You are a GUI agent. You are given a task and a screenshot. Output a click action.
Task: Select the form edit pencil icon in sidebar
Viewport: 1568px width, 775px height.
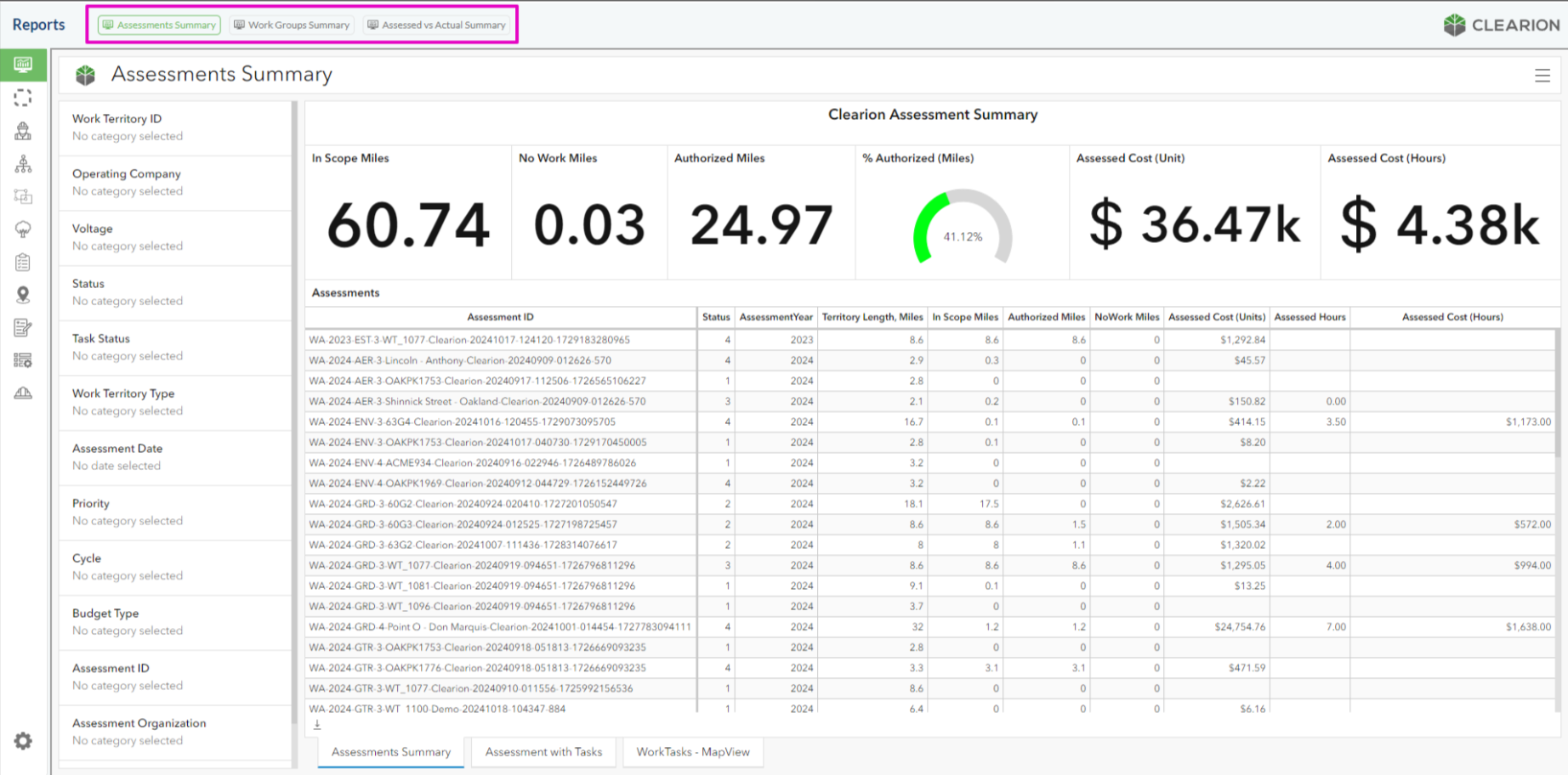pos(23,328)
